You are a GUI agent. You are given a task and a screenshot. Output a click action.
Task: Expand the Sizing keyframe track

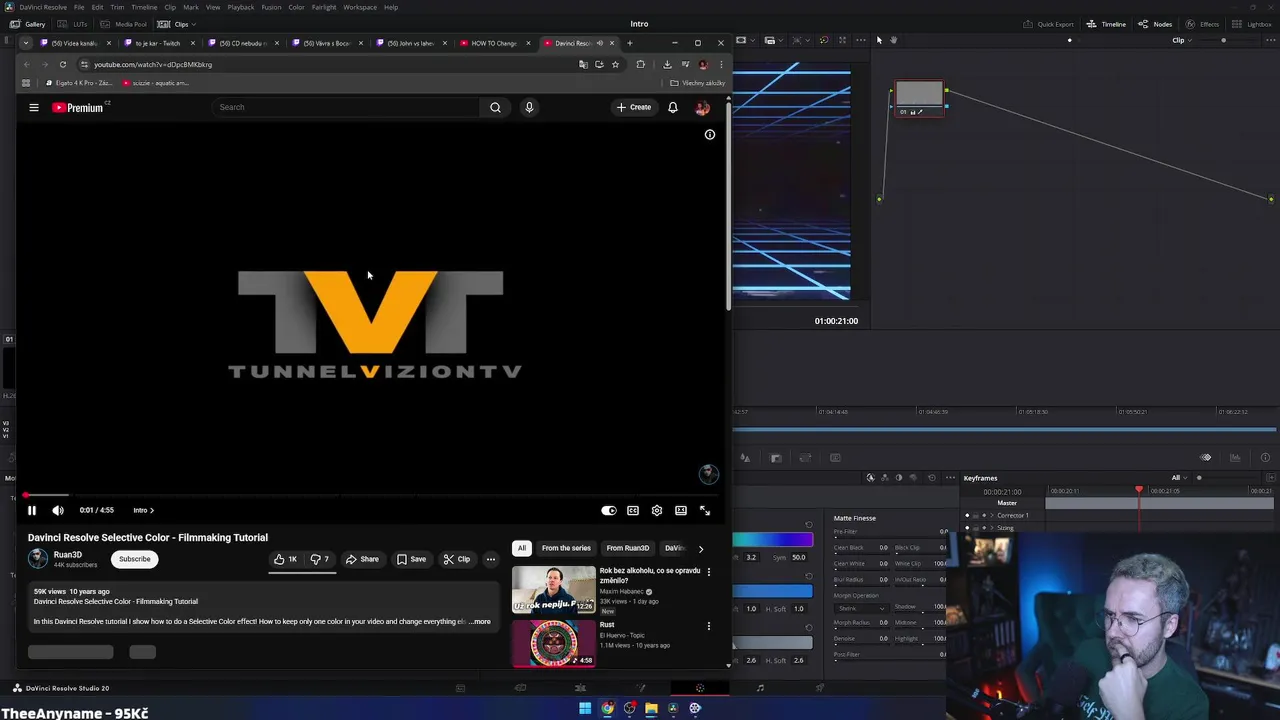pos(992,527)
